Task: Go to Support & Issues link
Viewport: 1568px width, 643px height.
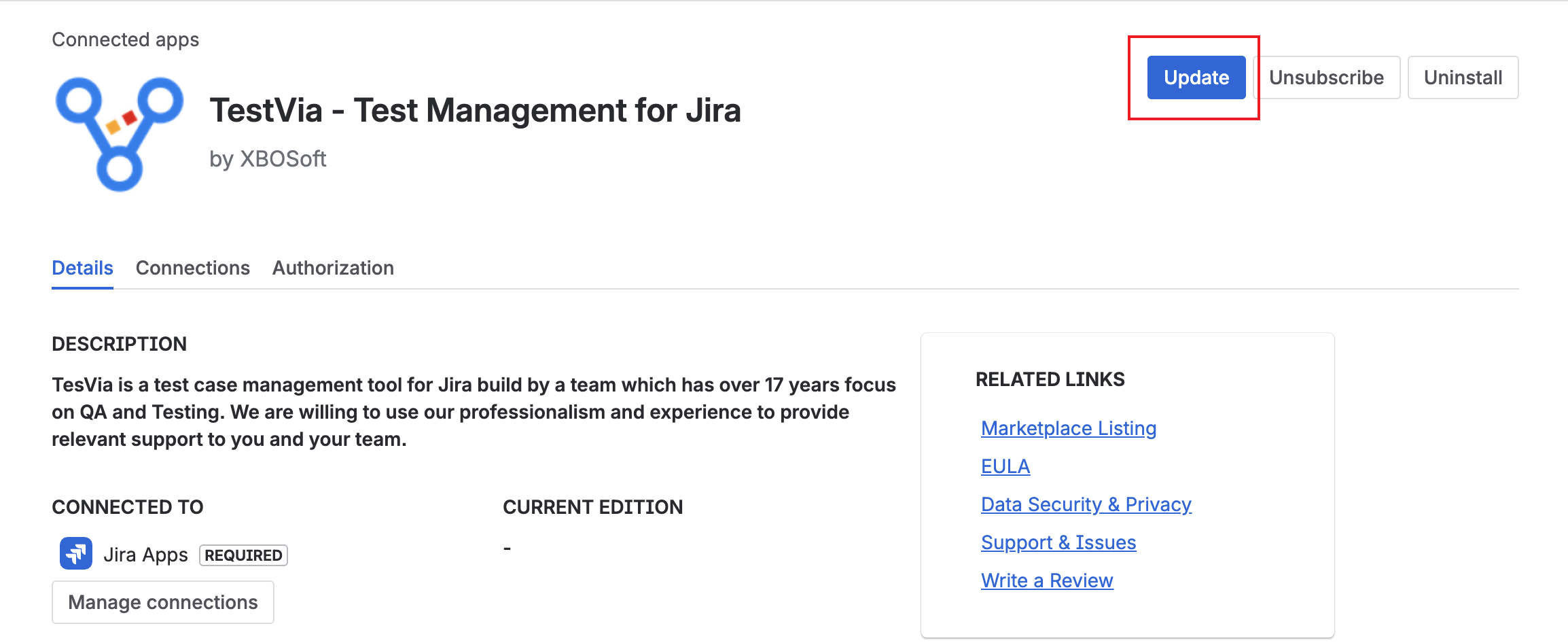Action: point(1058,542)
